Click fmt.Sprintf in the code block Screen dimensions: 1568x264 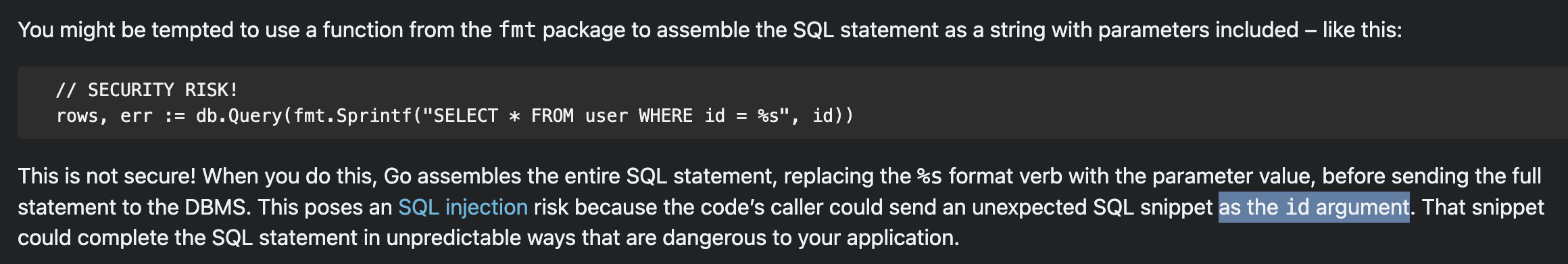coord(352,116)
